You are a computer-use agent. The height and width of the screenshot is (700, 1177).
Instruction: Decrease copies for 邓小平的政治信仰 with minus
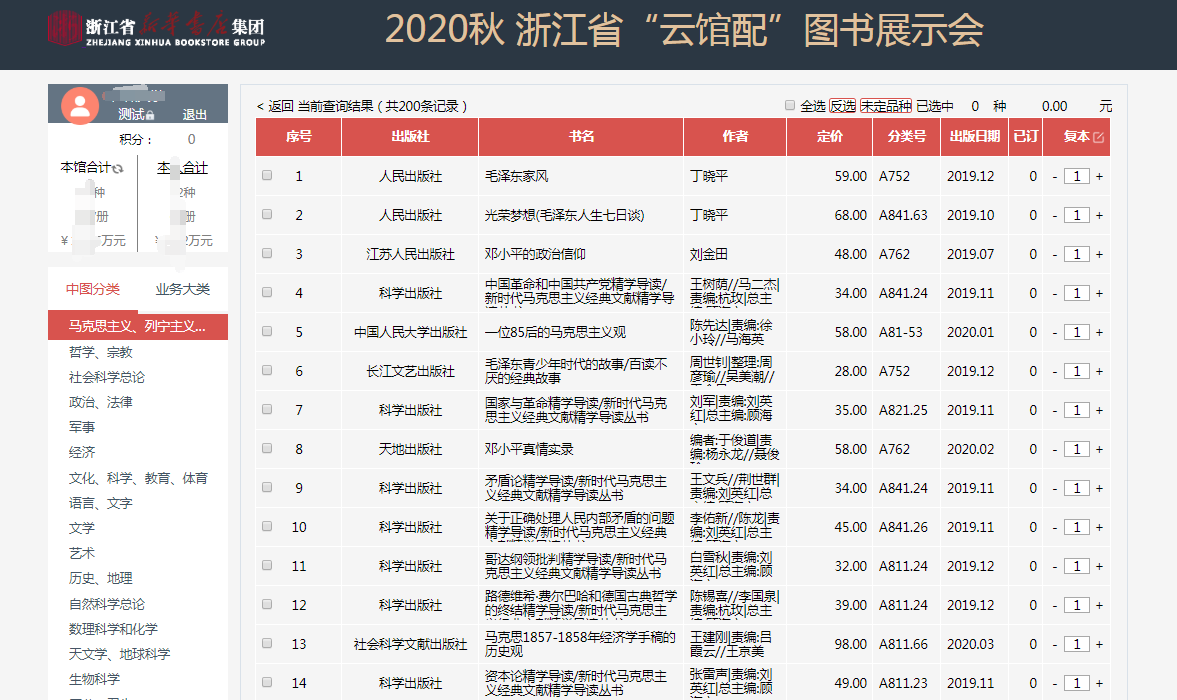[1054, 254]
